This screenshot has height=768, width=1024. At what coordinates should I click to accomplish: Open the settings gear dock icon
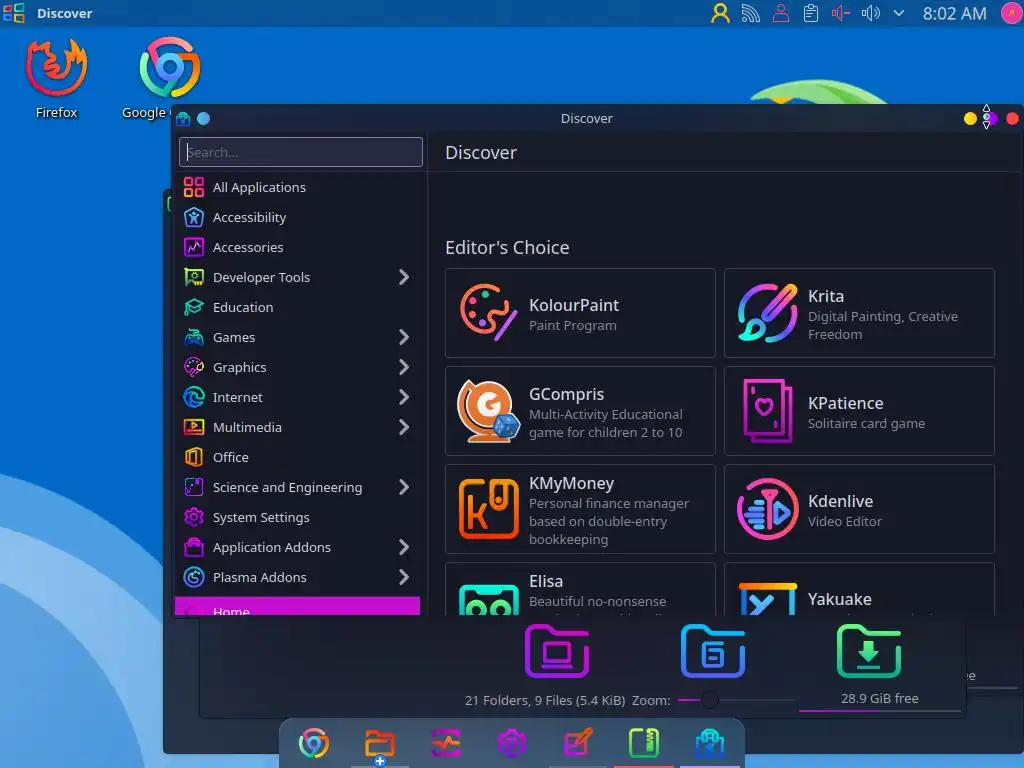click(x=512, y=743)
